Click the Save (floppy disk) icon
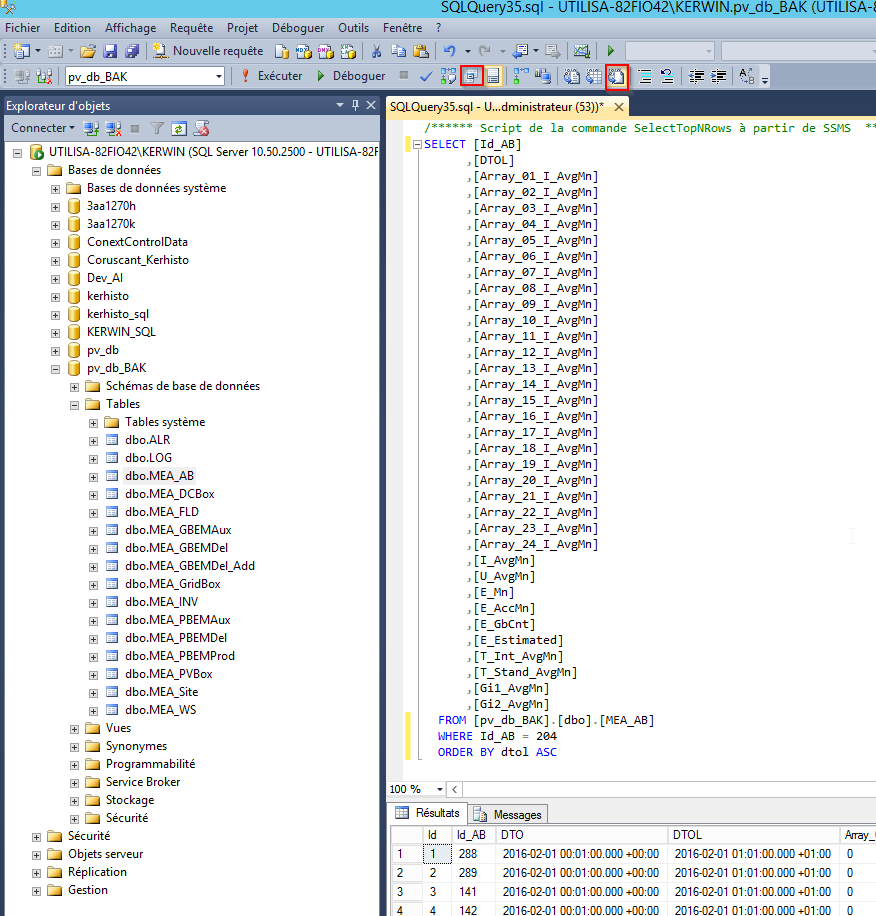 [109, 51]
